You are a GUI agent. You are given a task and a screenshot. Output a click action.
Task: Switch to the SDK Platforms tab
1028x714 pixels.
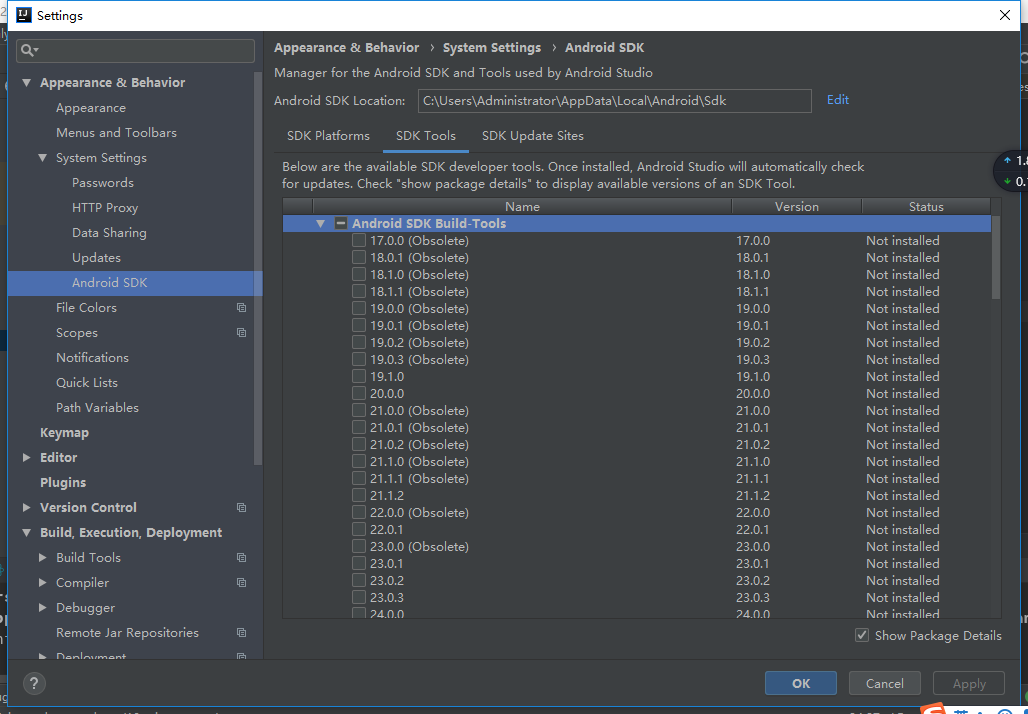click(328, 136)
